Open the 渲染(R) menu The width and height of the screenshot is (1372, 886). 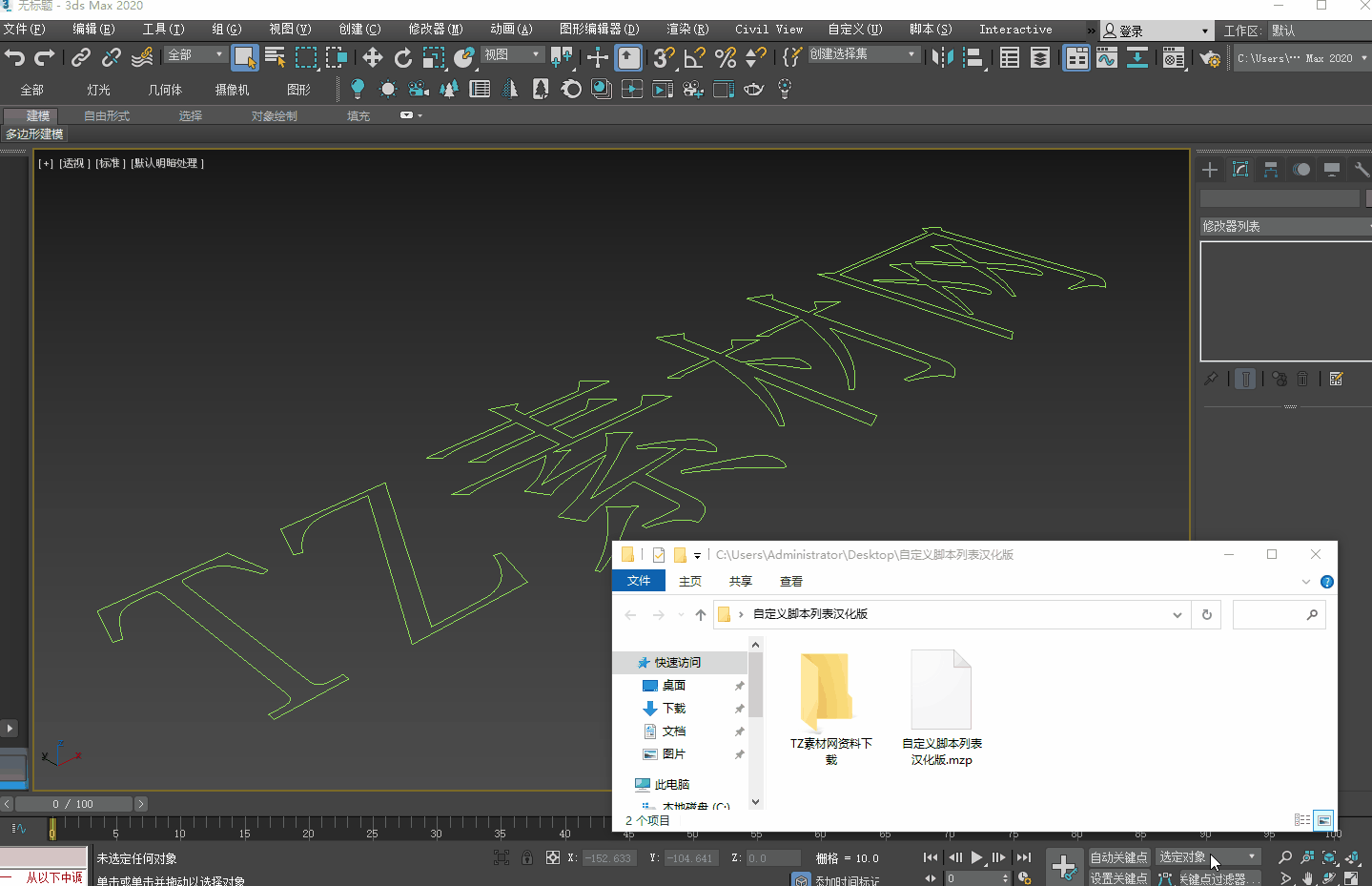pos(687,30)
